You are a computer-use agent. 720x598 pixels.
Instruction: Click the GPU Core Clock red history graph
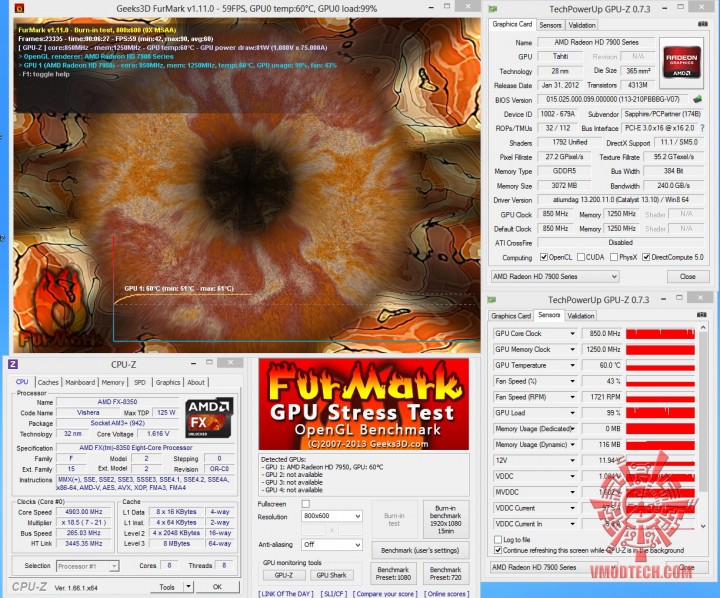660,333
